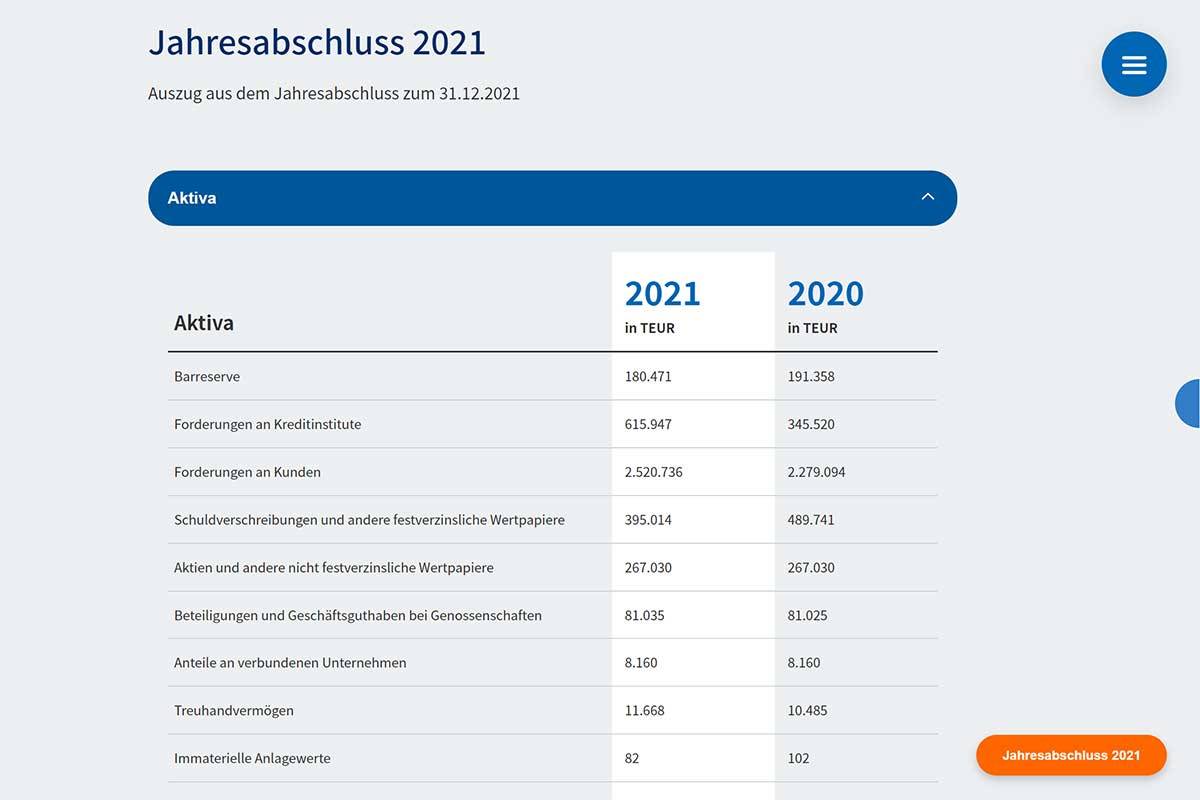Image resolution: width=1200 pixels, height=800 pixels.
Task: Select 'Aktien und andere nicht festverzinsliche Wertpapiere' label
Action: pos(334,568)
